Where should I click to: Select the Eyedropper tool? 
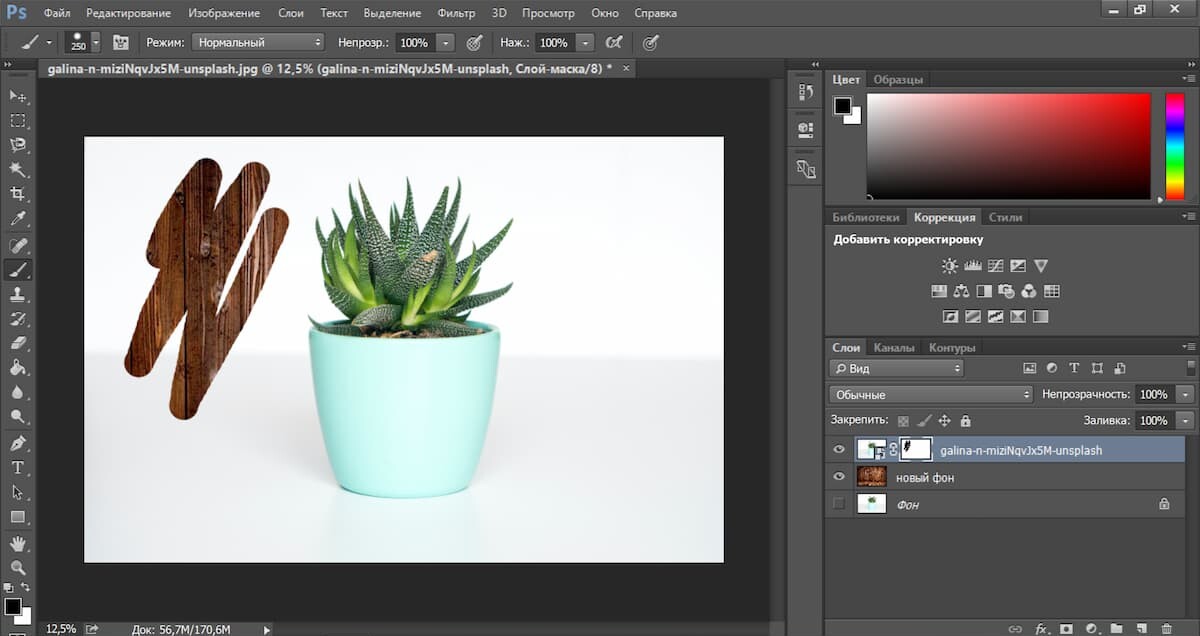(17, 219)
